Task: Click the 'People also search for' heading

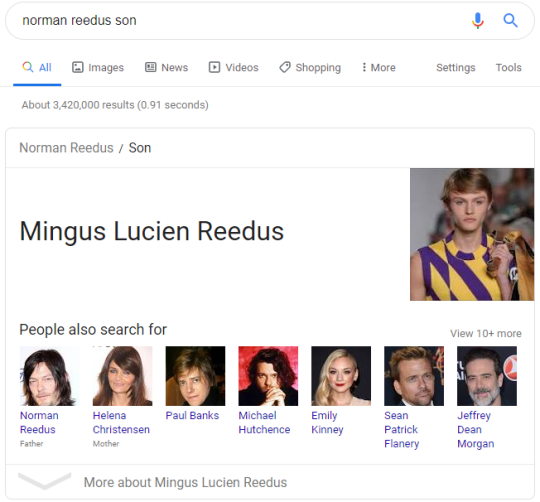Action: click(93, 330)
